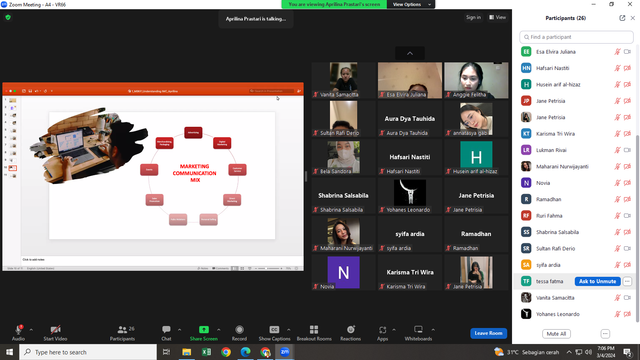Click the green encryption shield icon
640x360 pixels.
point(8,18)
